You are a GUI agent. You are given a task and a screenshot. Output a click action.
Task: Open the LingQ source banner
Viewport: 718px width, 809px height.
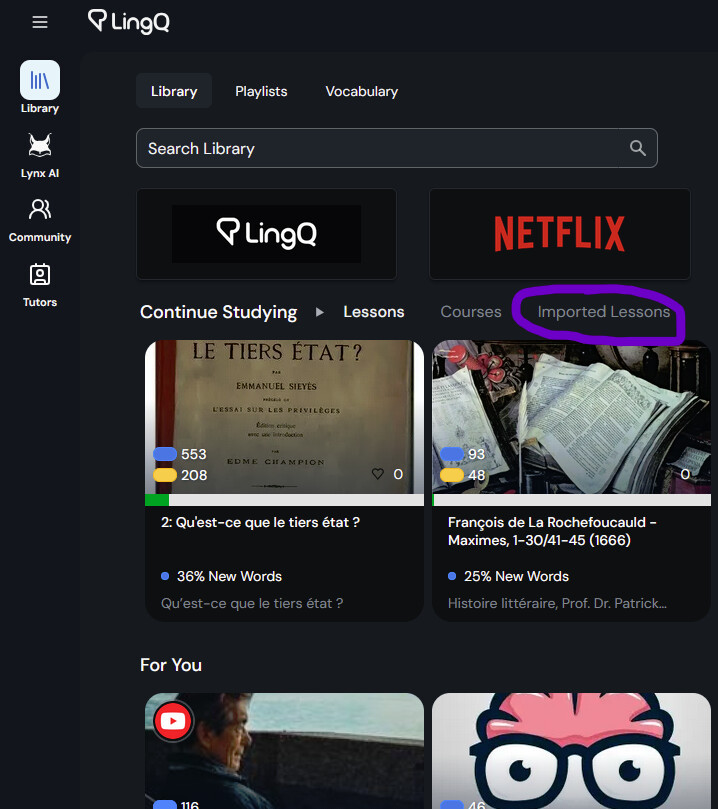[x=266, y=234]
